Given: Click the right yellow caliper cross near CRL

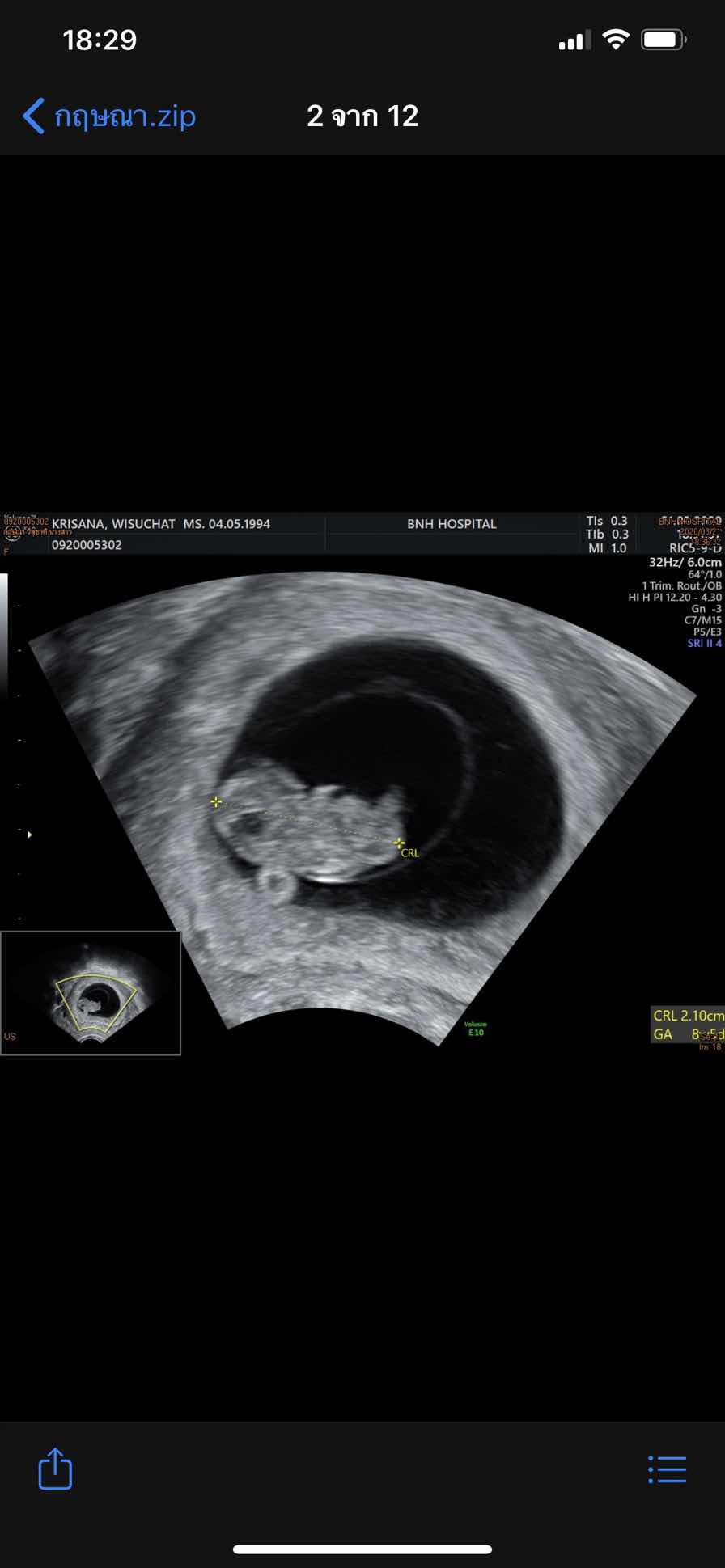Looking at the screenshot, I should coord(399,843).
